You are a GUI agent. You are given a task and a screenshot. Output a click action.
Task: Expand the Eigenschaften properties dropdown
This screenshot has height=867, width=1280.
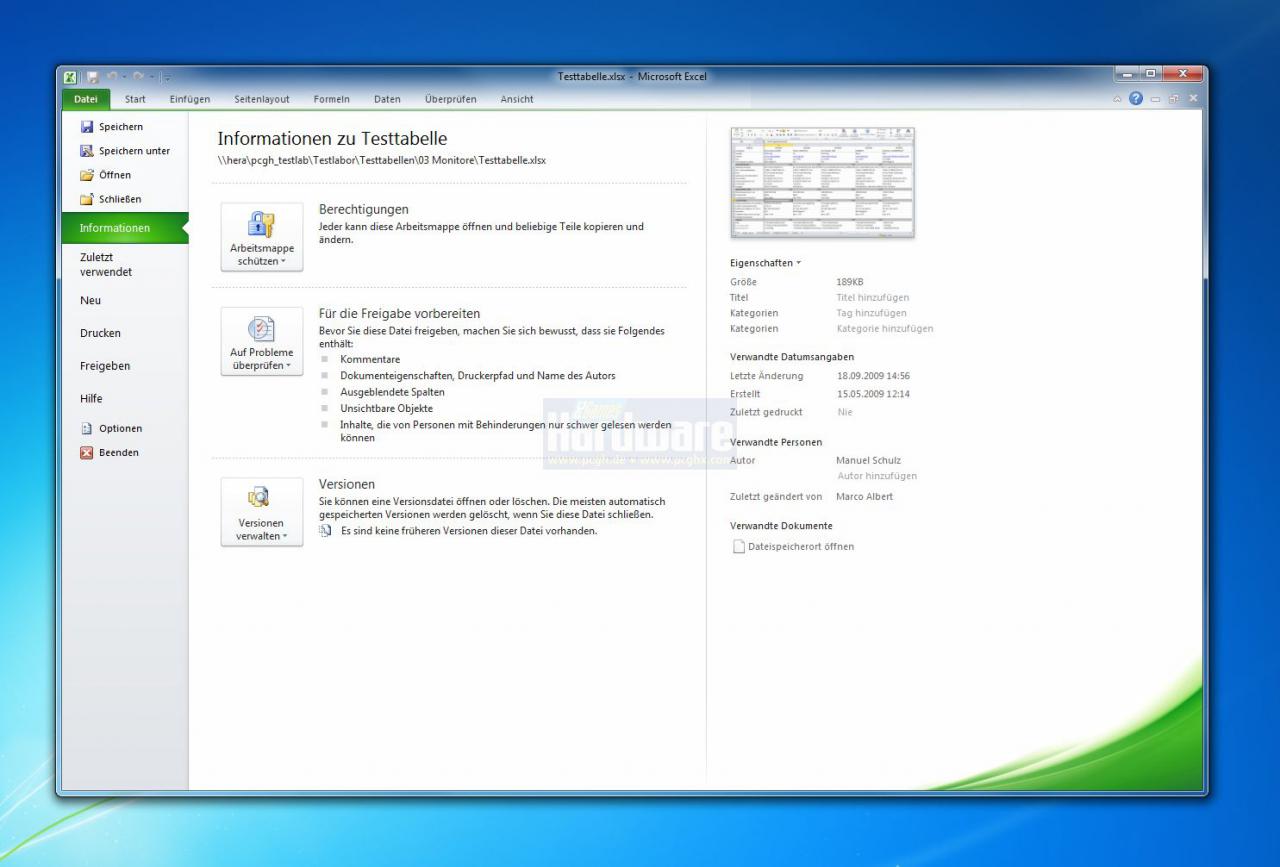[766, 263]
